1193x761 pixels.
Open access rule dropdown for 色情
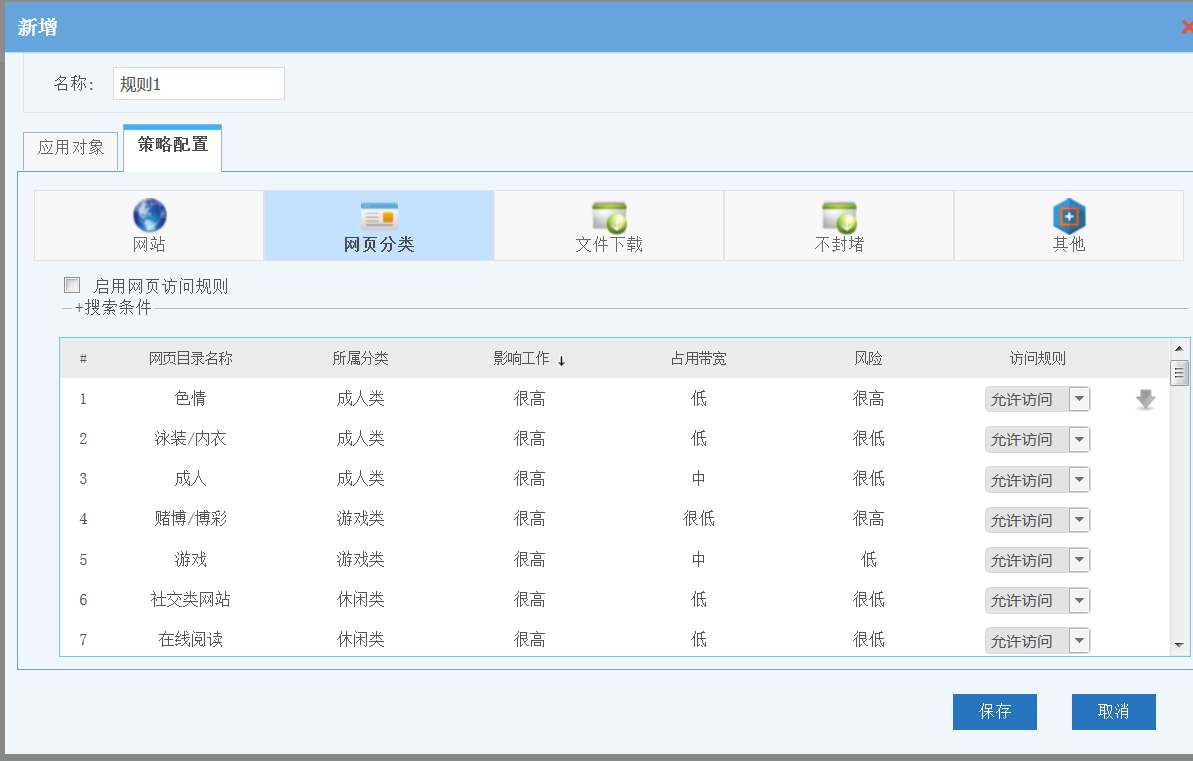[1079, 400]
